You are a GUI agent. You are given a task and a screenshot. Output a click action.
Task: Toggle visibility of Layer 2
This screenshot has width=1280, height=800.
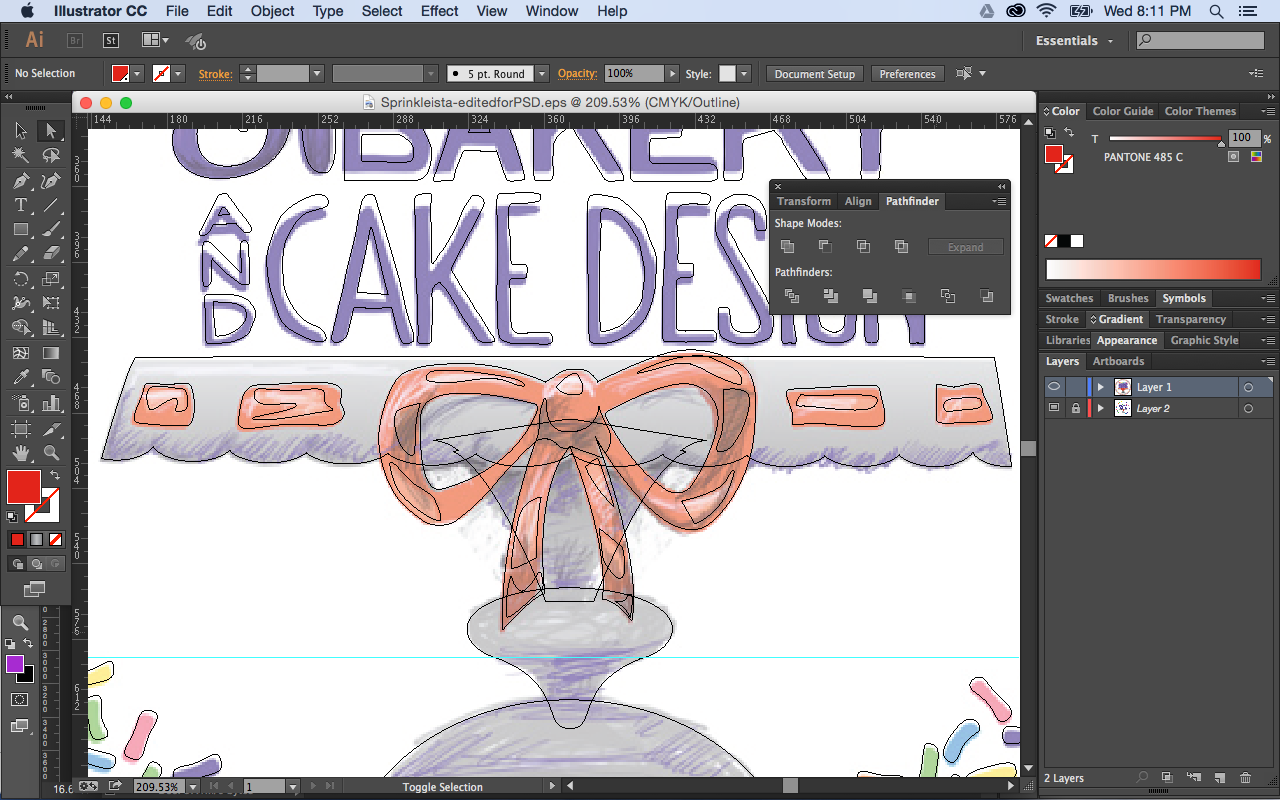1054,408
